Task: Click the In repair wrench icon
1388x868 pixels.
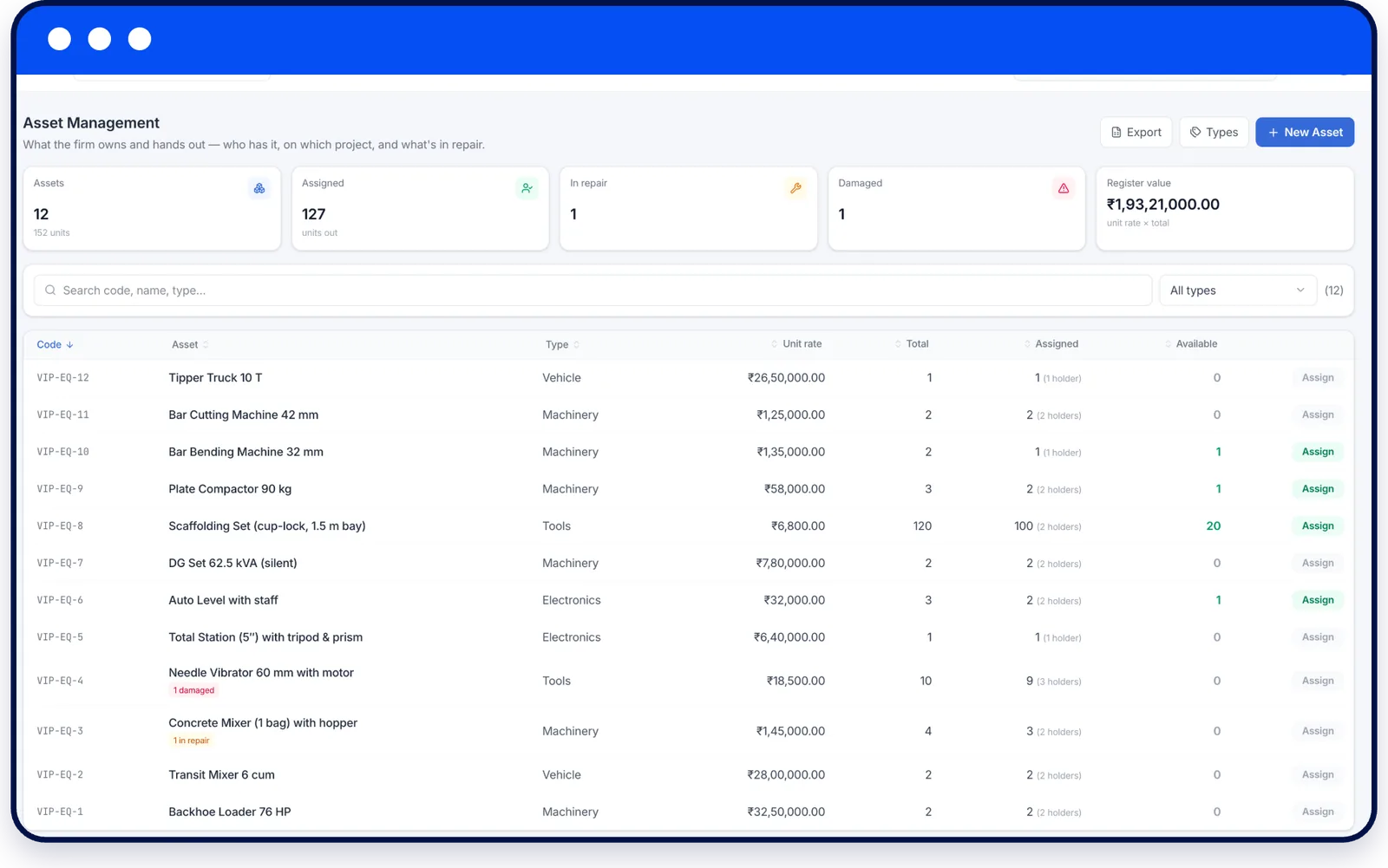Action: 795,188
